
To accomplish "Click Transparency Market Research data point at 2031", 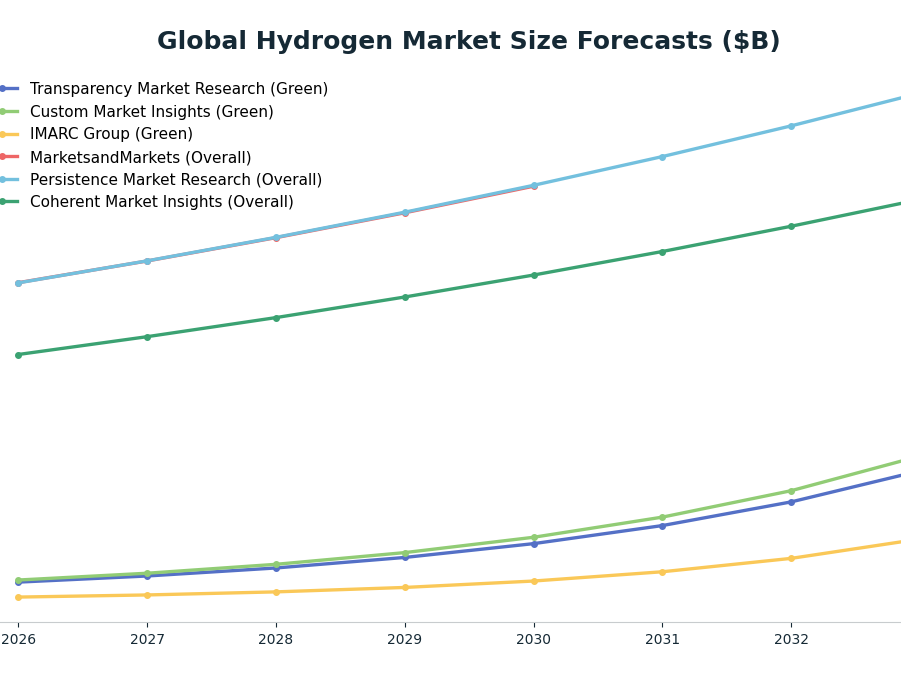I will 663,526.
